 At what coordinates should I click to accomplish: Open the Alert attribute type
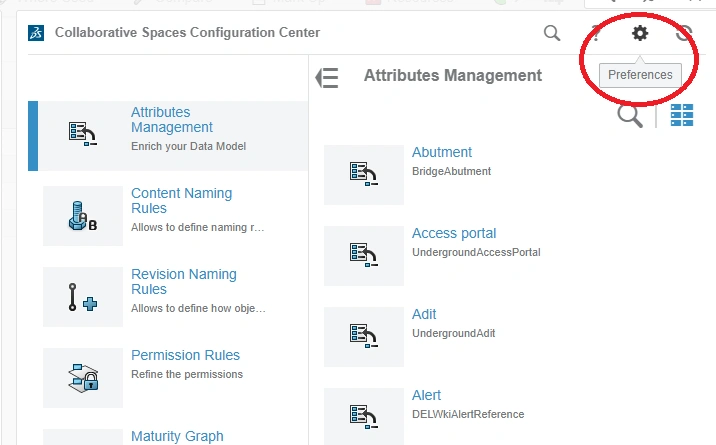pyautogui.click(x=426, y=396)
